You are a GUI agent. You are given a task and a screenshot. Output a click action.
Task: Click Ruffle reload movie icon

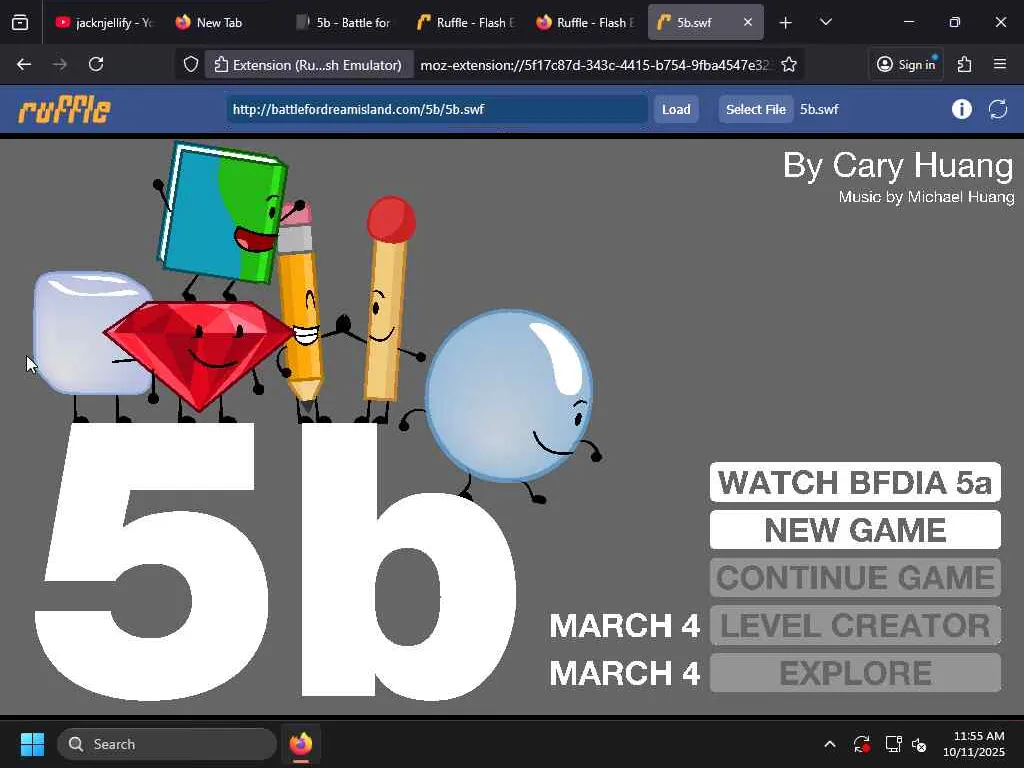coord(998,109)
